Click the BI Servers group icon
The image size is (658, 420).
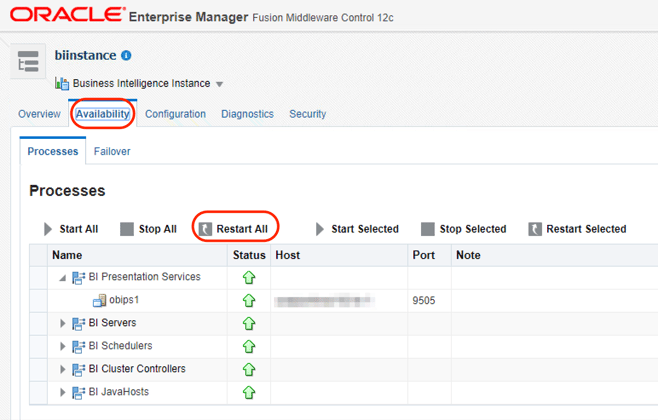click(78, 323)
